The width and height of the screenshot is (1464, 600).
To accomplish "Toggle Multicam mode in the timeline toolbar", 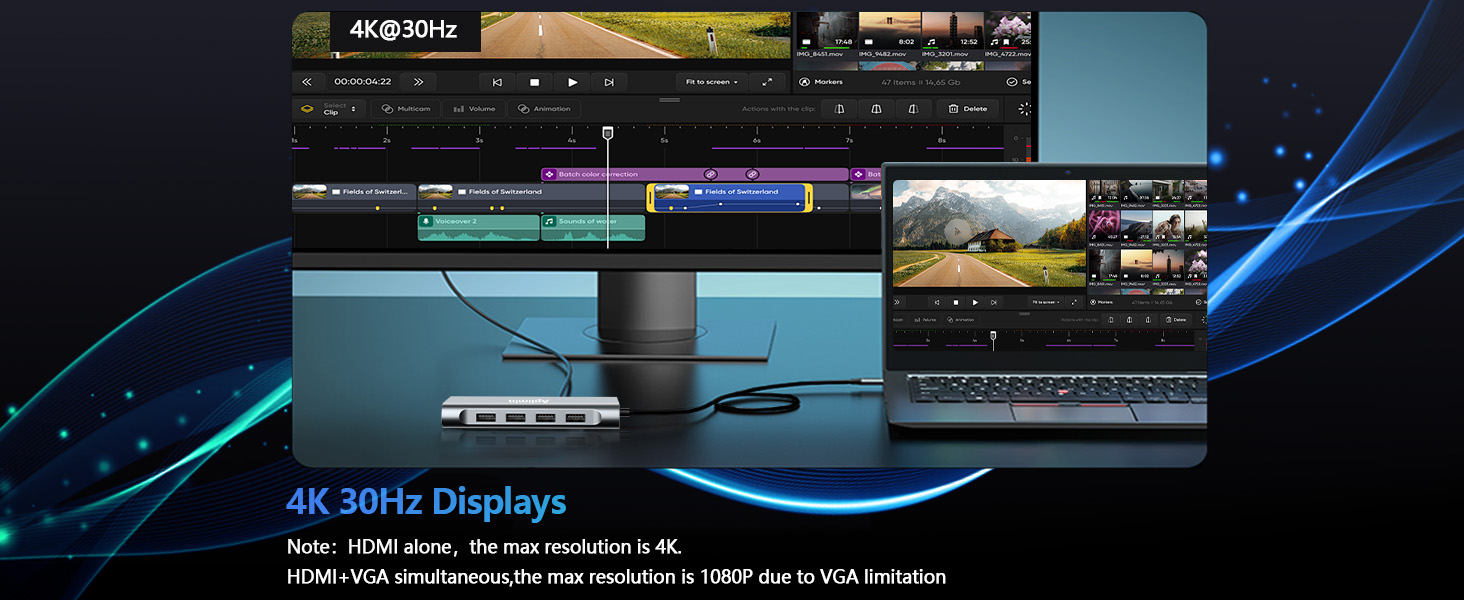I will pos(406,109).
